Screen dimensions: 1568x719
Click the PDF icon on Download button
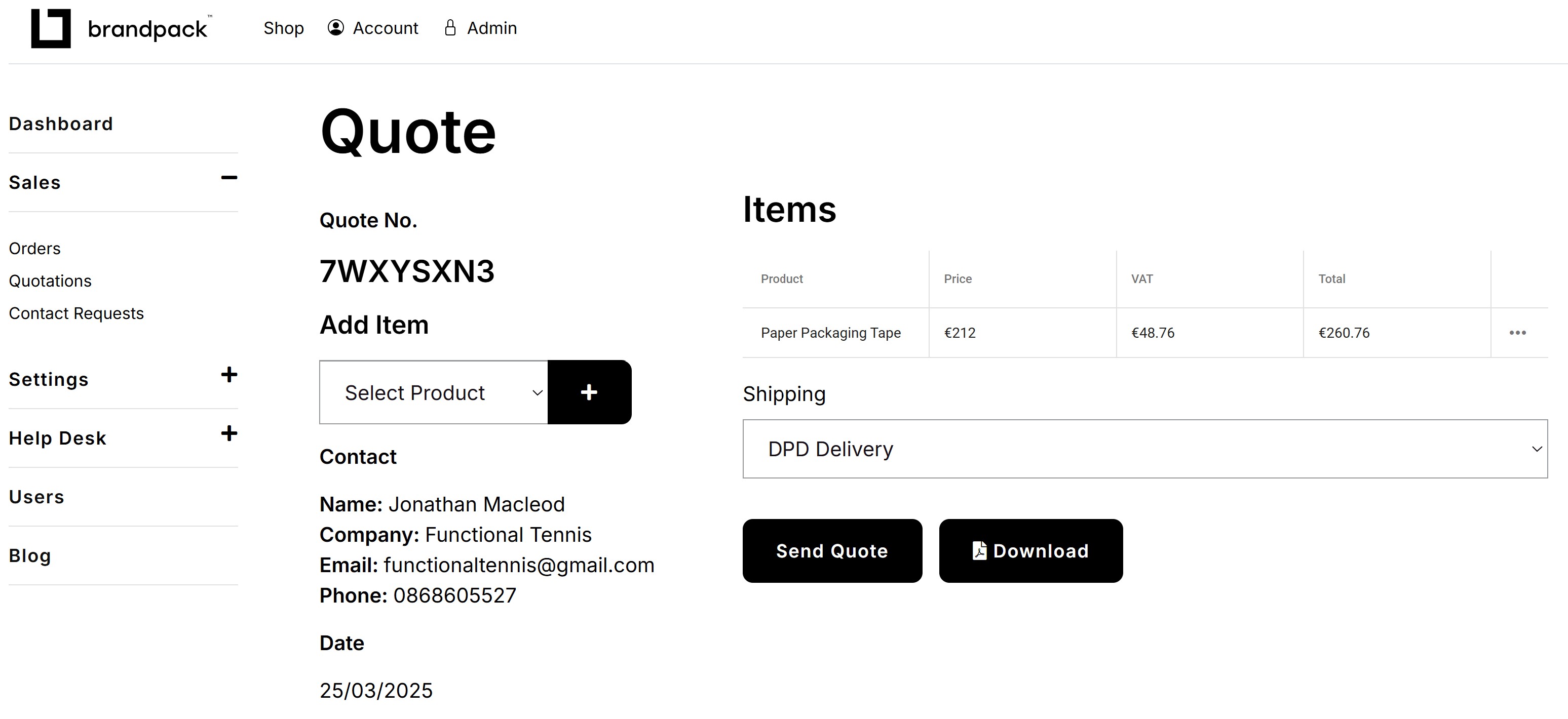click(979, 550)
